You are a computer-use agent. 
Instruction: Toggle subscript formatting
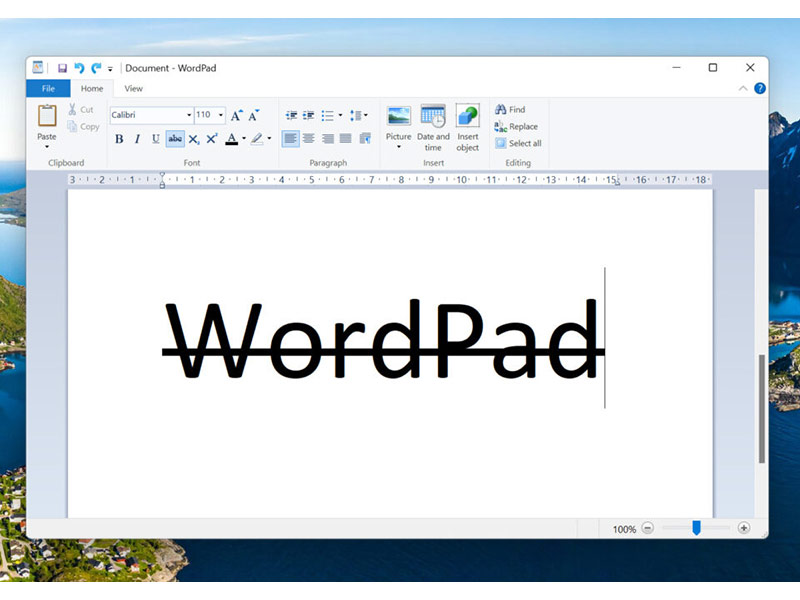click(194, 139)
